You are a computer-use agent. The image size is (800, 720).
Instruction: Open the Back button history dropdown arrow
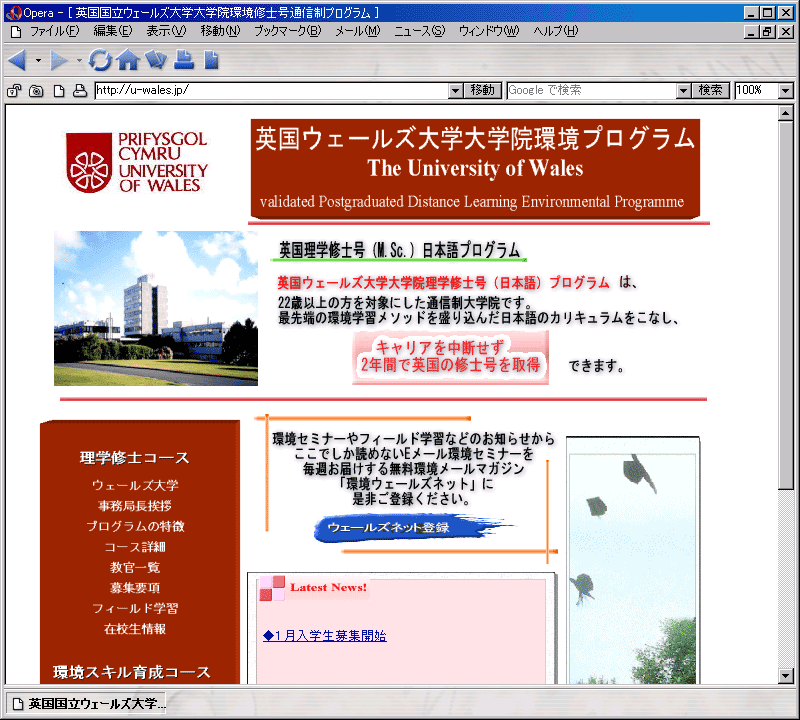tap(38, 60)
